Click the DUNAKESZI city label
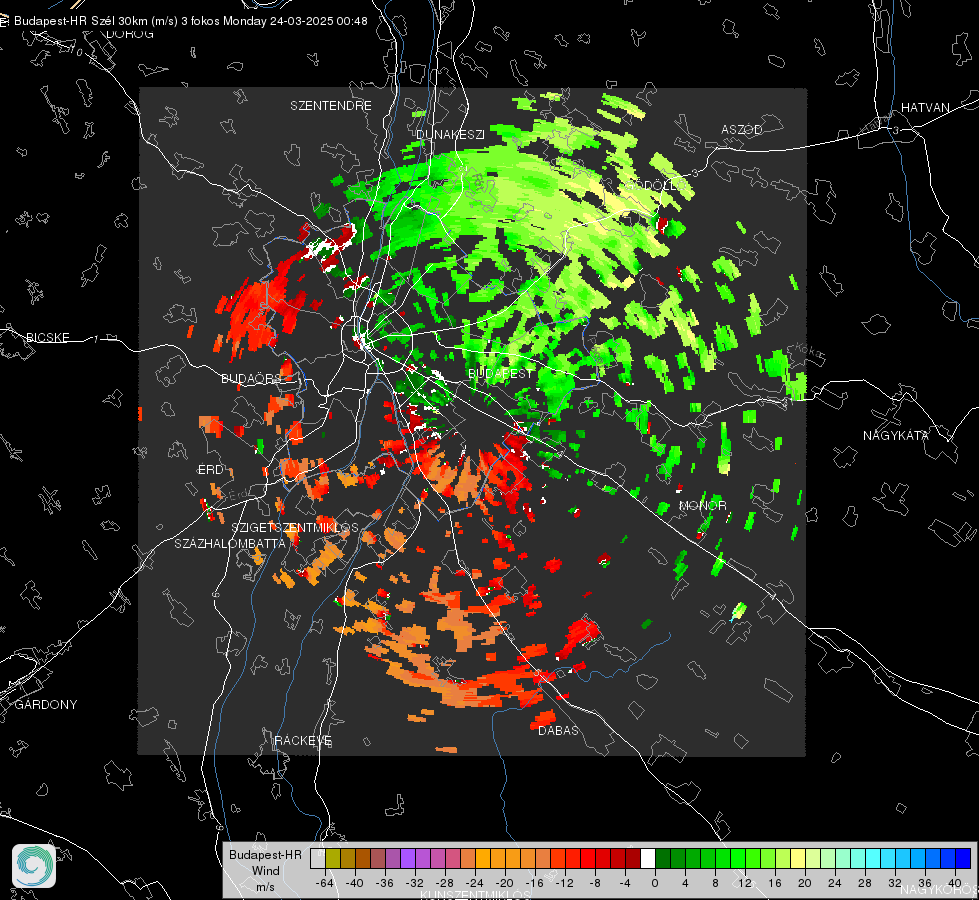This screenshot has width=979, height=900. click(450, 134)
